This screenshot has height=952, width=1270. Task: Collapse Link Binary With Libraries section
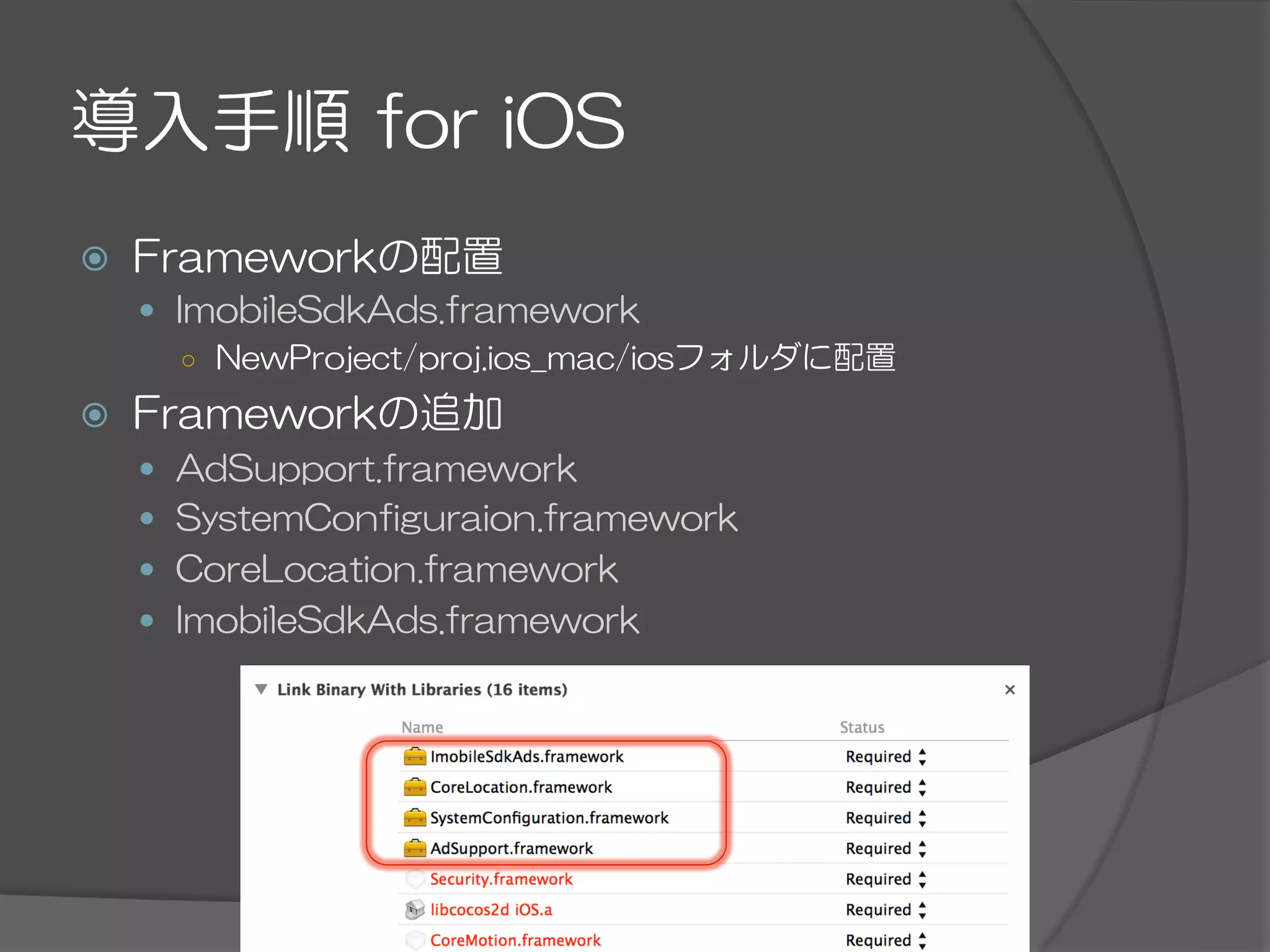click(x=261, y=689)
